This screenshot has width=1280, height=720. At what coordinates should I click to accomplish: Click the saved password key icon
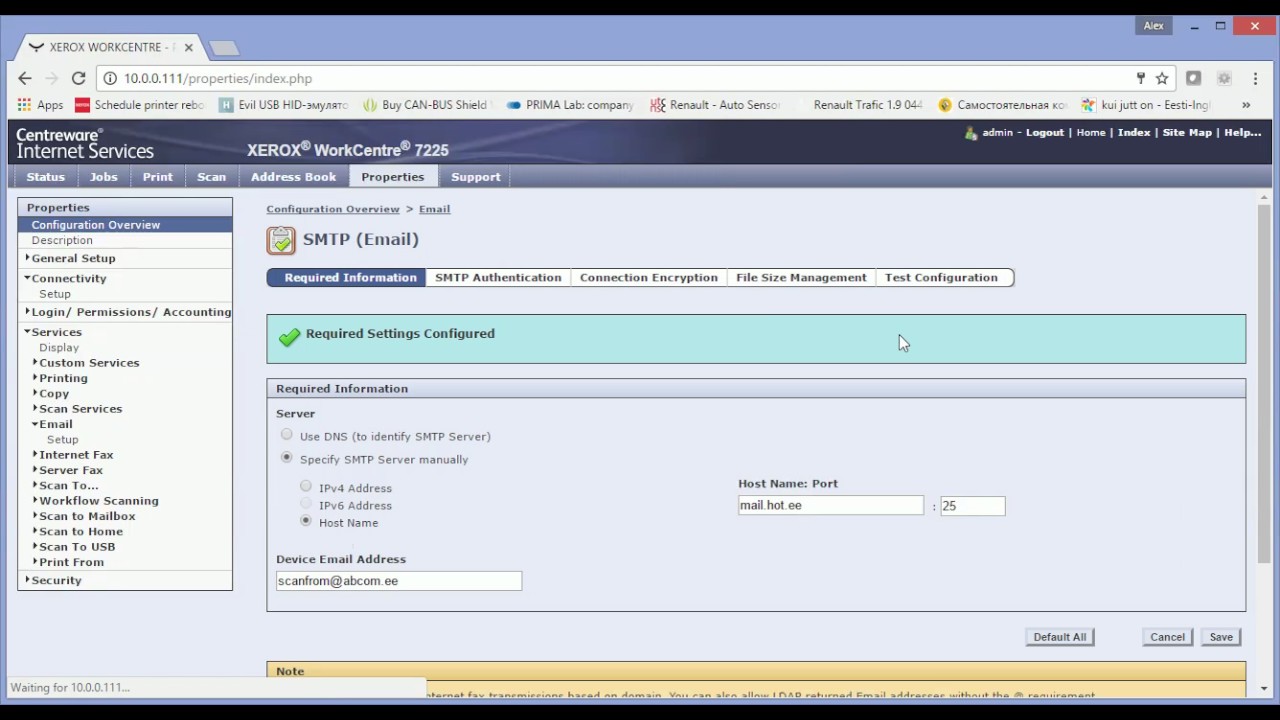click(x=1140, y=78)
